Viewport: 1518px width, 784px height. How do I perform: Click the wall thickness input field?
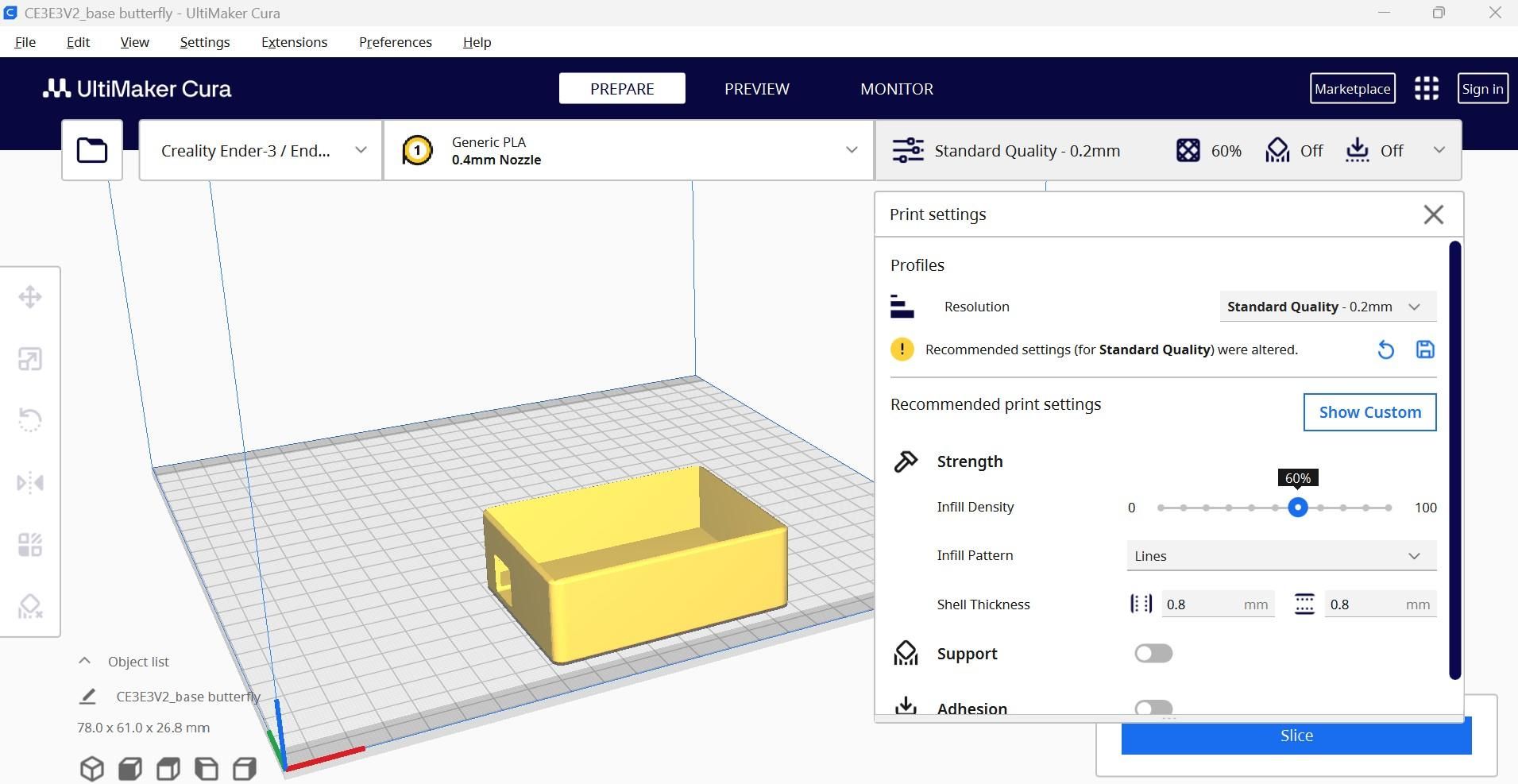pos(1218,604)
